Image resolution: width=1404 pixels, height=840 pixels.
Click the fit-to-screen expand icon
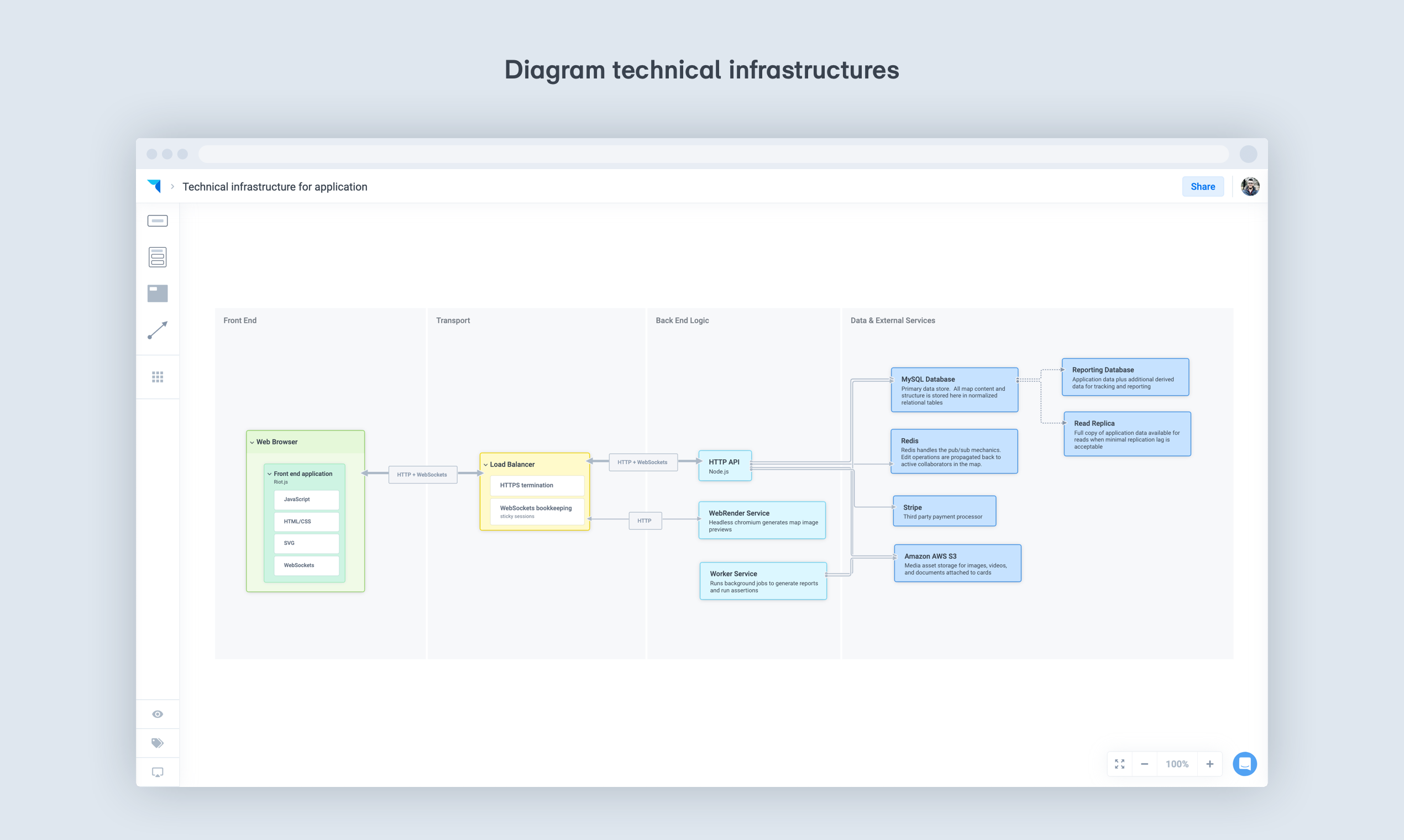1119,764
